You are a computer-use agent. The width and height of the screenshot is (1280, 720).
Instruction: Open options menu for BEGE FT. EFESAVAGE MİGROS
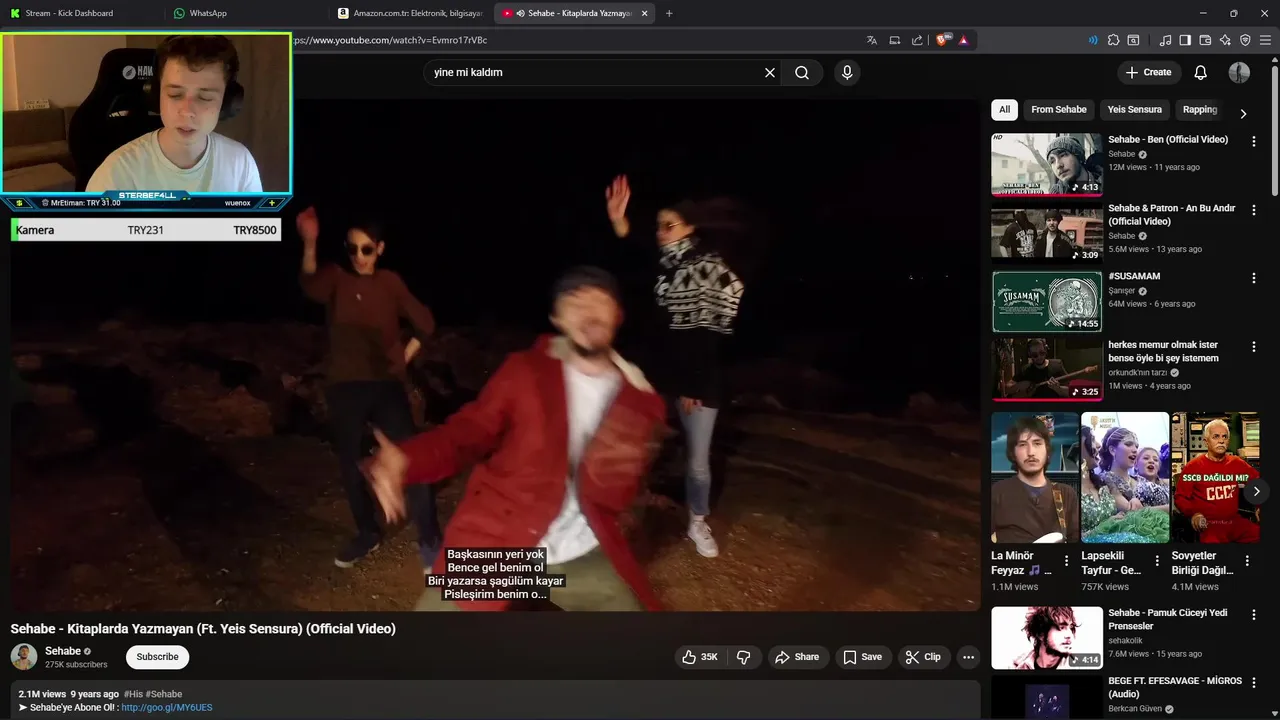(x=1253, y=682)
